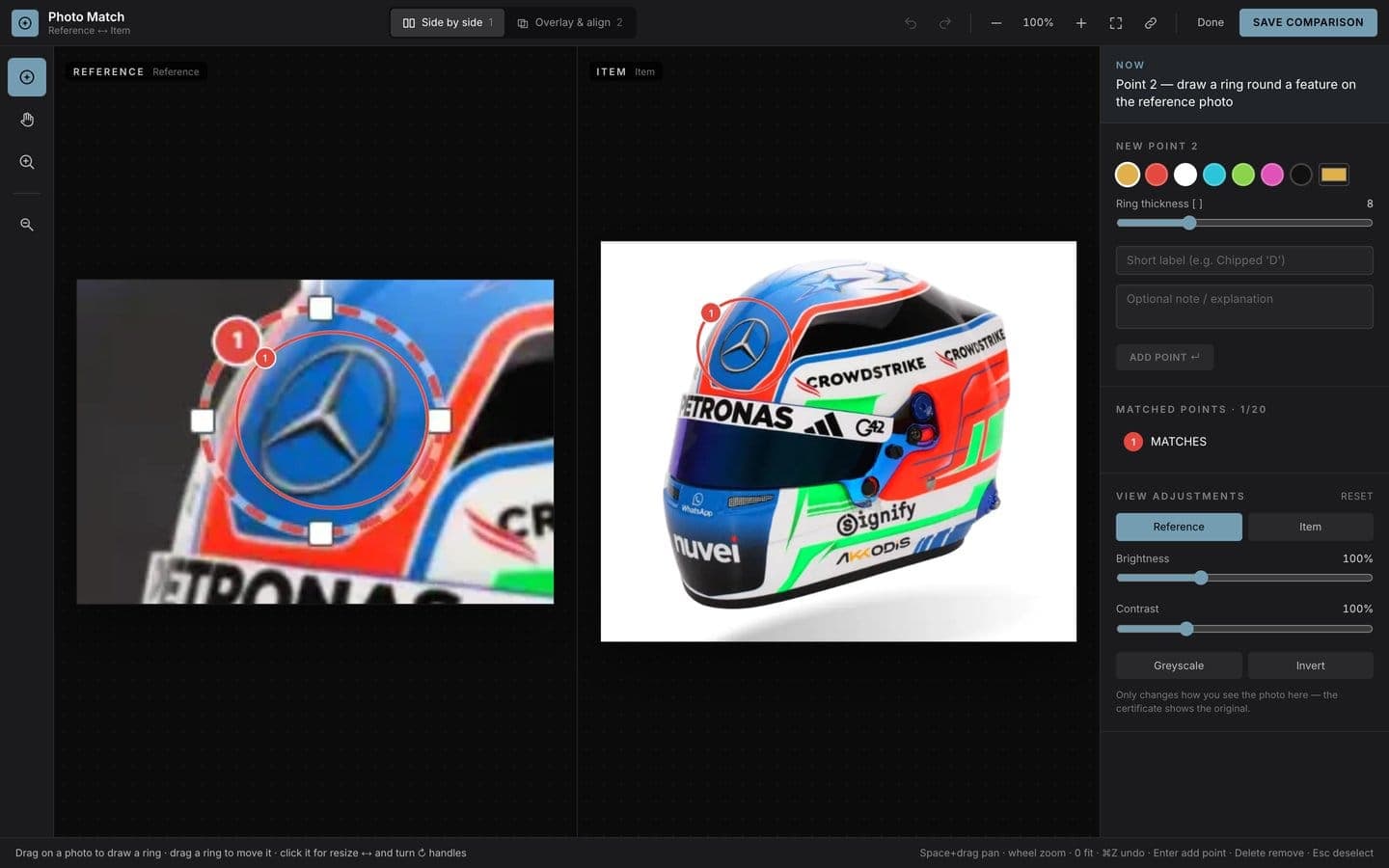
Task: Pick the cyan ring colour swatch
Action: [x=1214, y=175]
